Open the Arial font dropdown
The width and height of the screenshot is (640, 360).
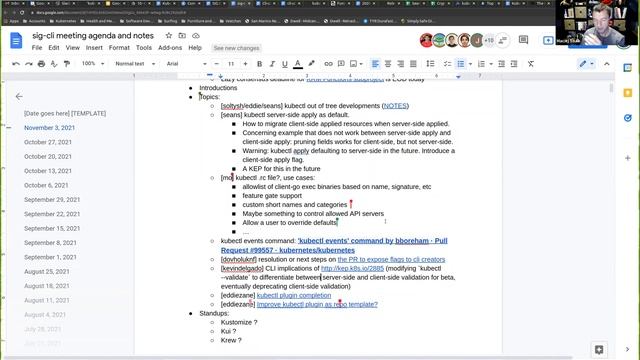pyautogui.click(x=186, y=64)
